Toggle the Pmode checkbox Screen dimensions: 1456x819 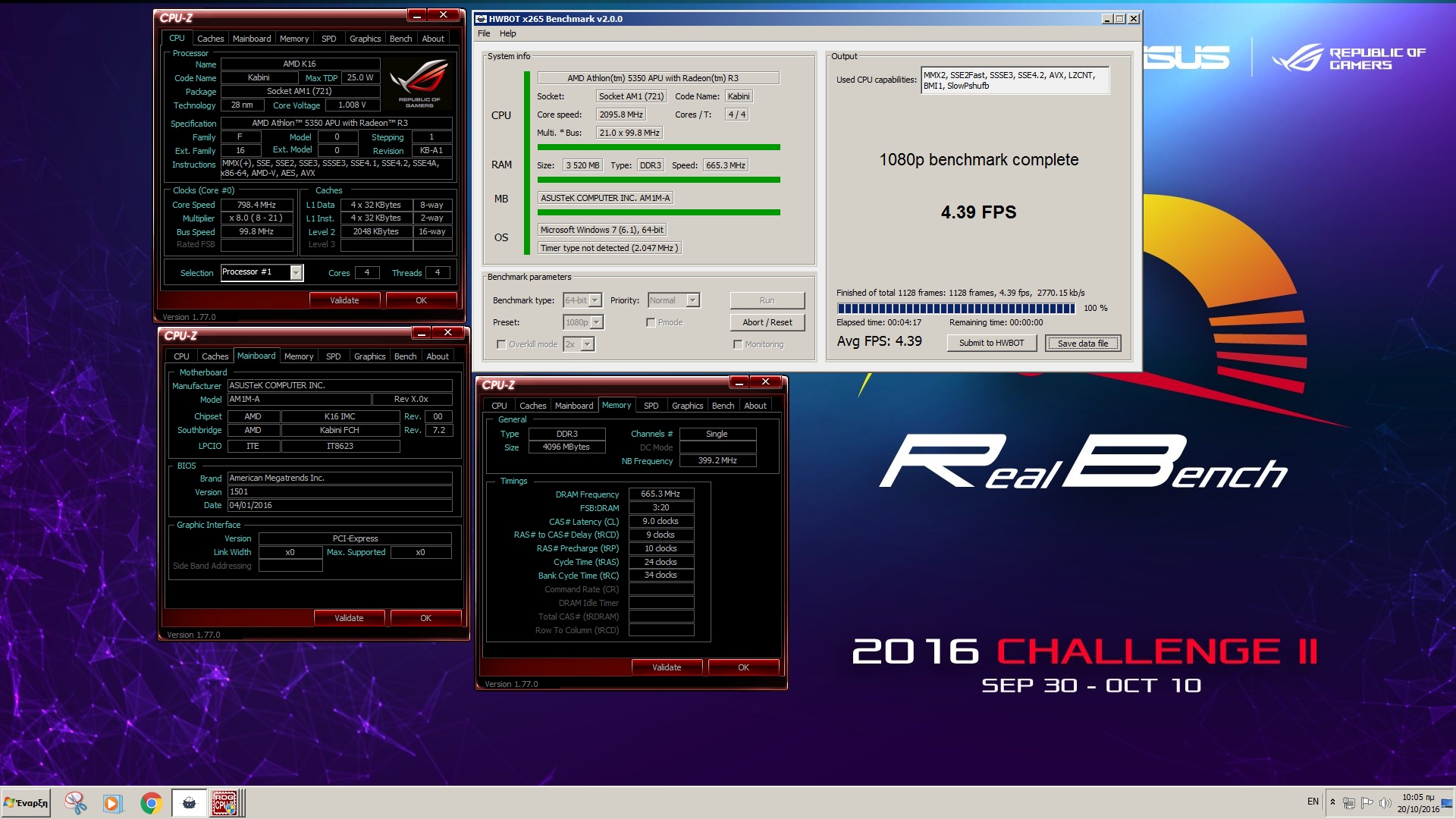[x=651, y=322]
